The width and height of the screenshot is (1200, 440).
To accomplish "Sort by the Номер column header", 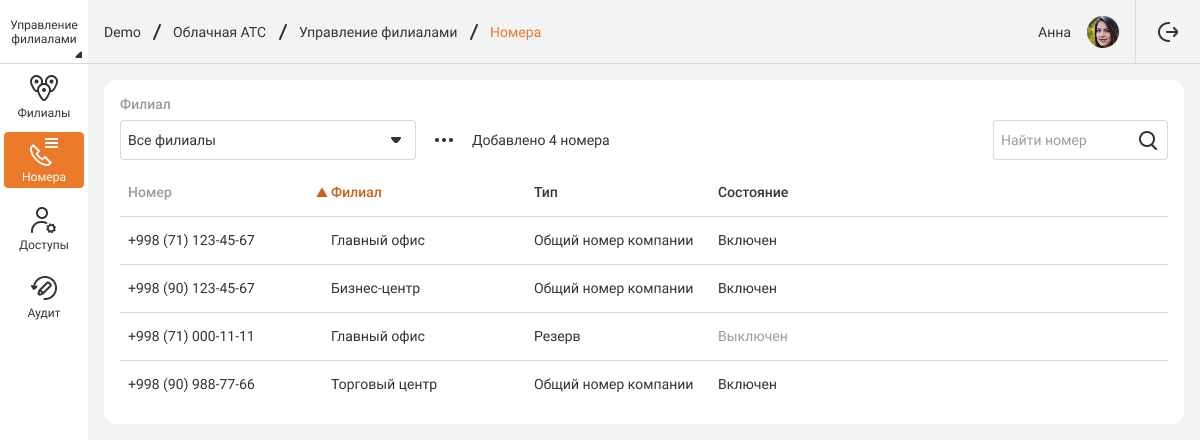I will [150, 192].
